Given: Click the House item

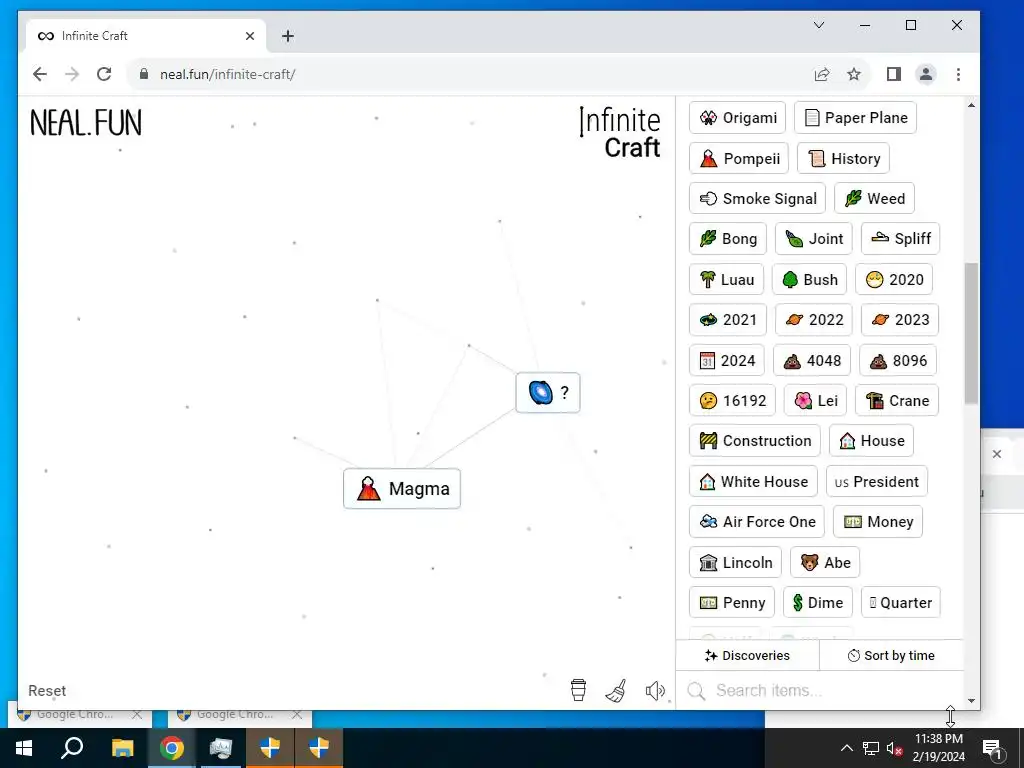Looking at the screenshot, I should pos(871,441).
